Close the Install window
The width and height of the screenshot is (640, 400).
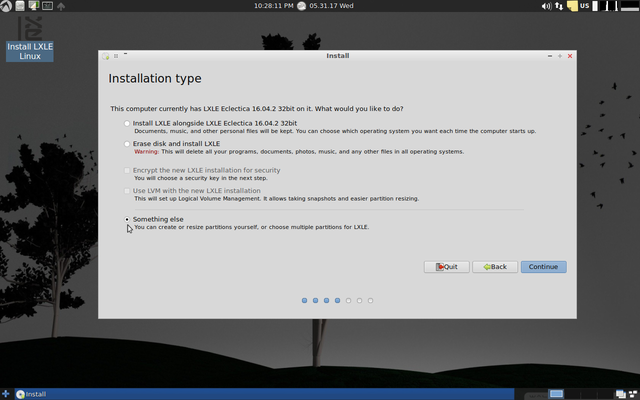pos(570,56)
